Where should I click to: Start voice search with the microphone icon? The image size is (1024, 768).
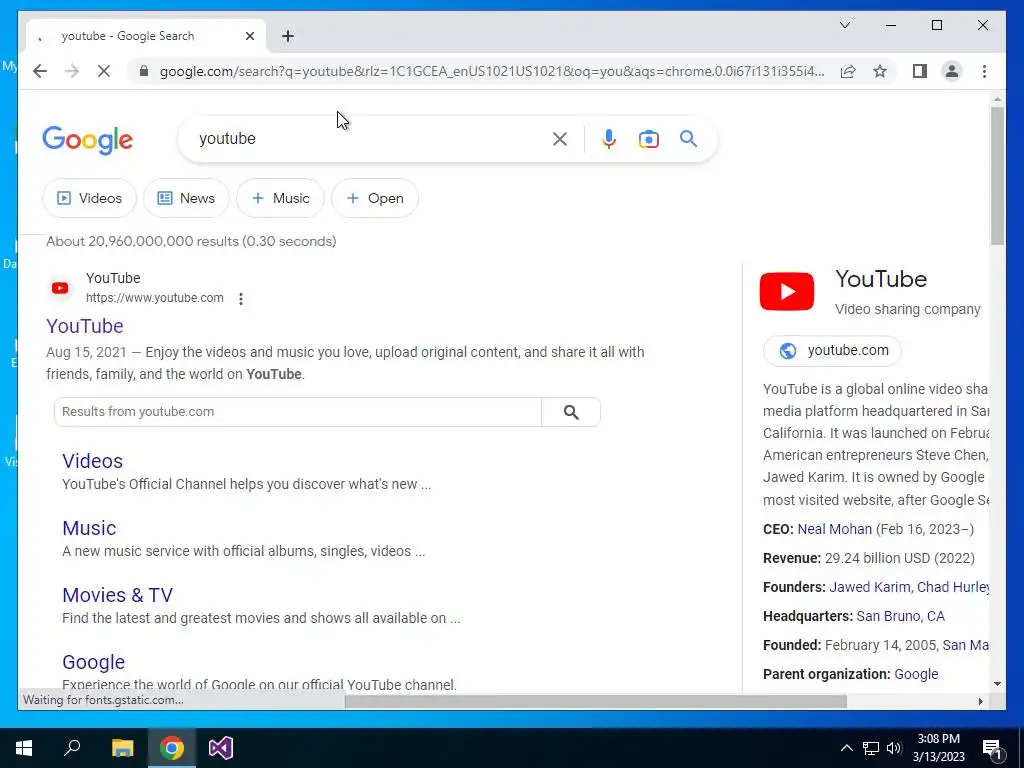(609, 138)
